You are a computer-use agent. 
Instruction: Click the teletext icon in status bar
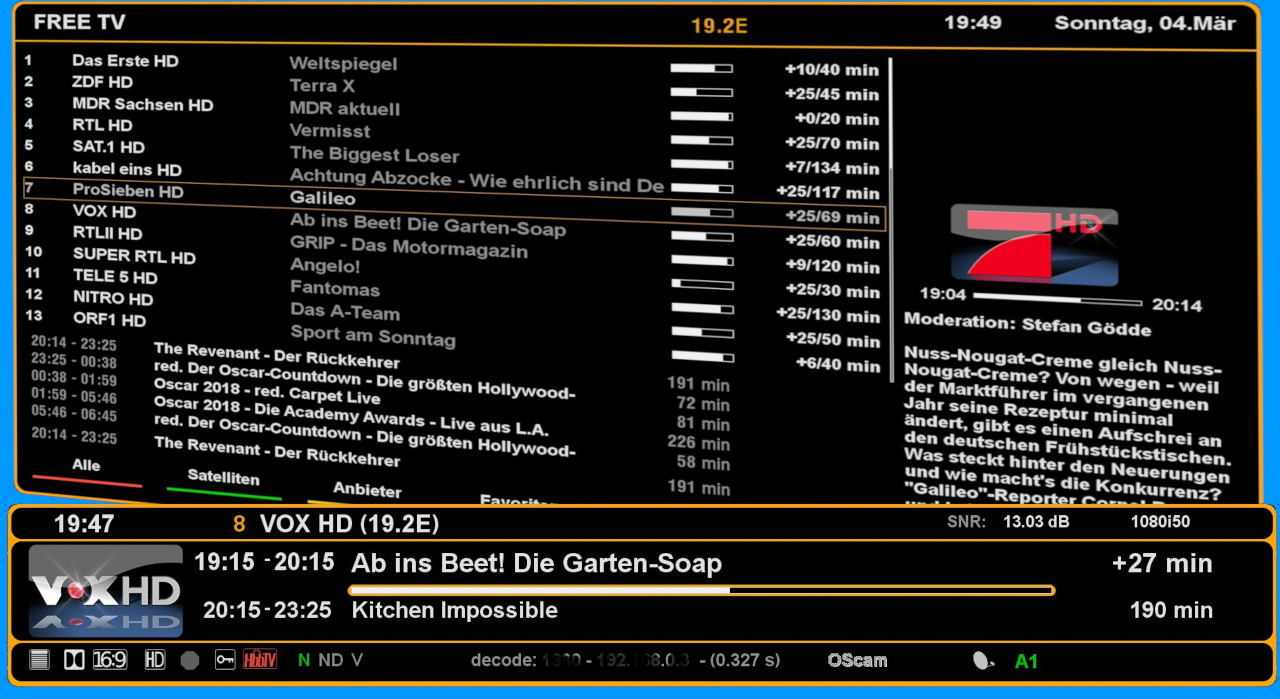click(x=39, y=660)
